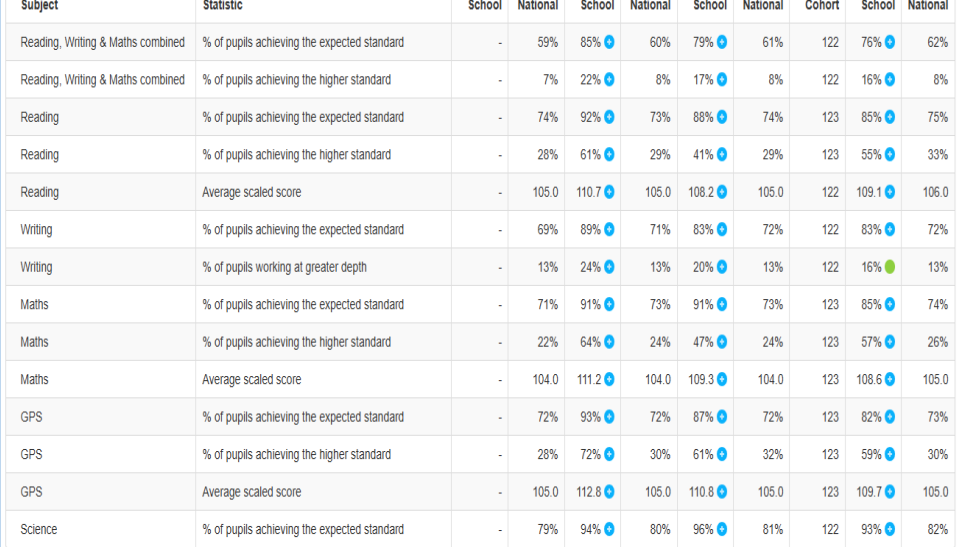Click blue icon beside 72% GPS higher standard
This screenshot has height=547, width=958.
(x=609, y=455)
